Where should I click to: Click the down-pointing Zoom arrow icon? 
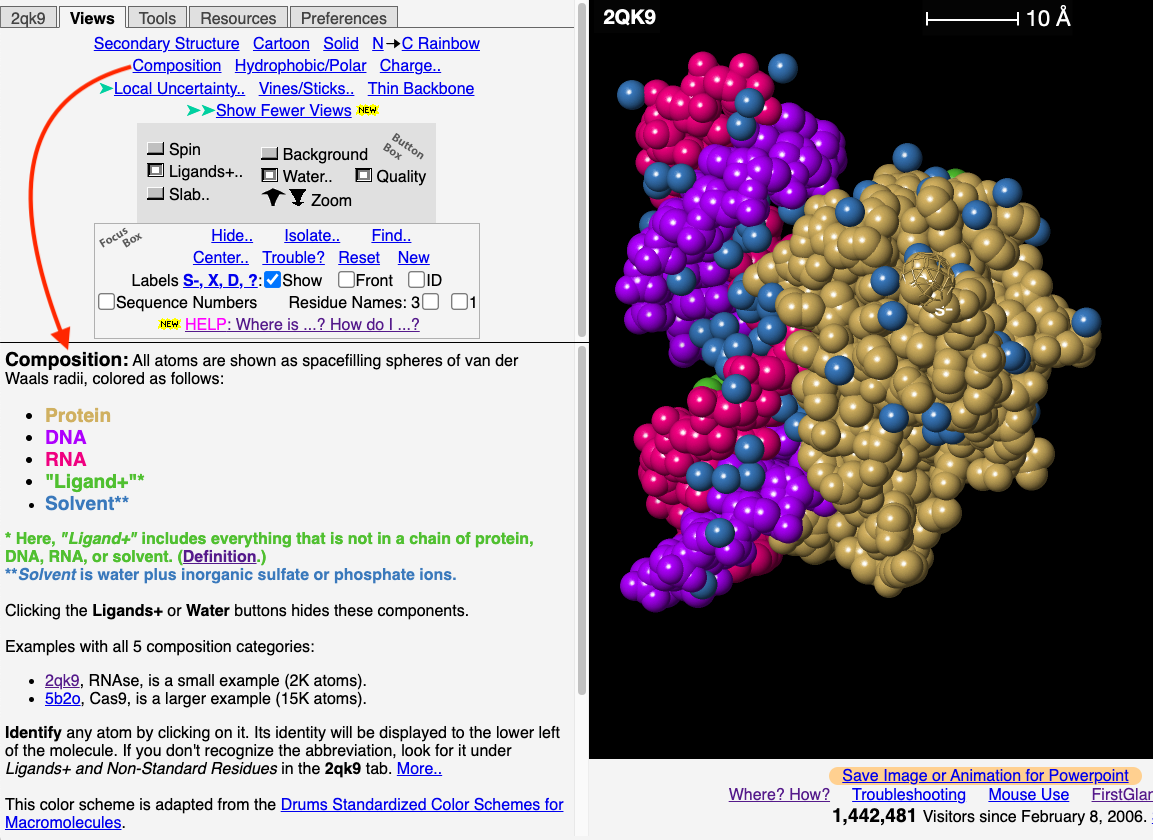coord(297,199)
